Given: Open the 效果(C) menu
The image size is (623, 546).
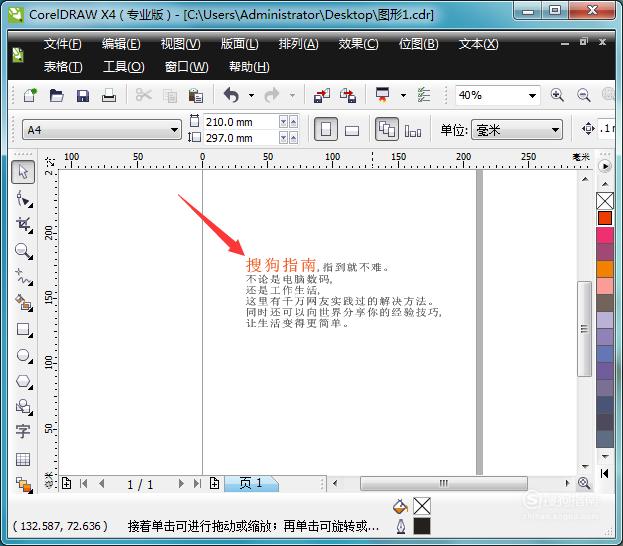Looking at the screenshot, I should pos(358,44).
